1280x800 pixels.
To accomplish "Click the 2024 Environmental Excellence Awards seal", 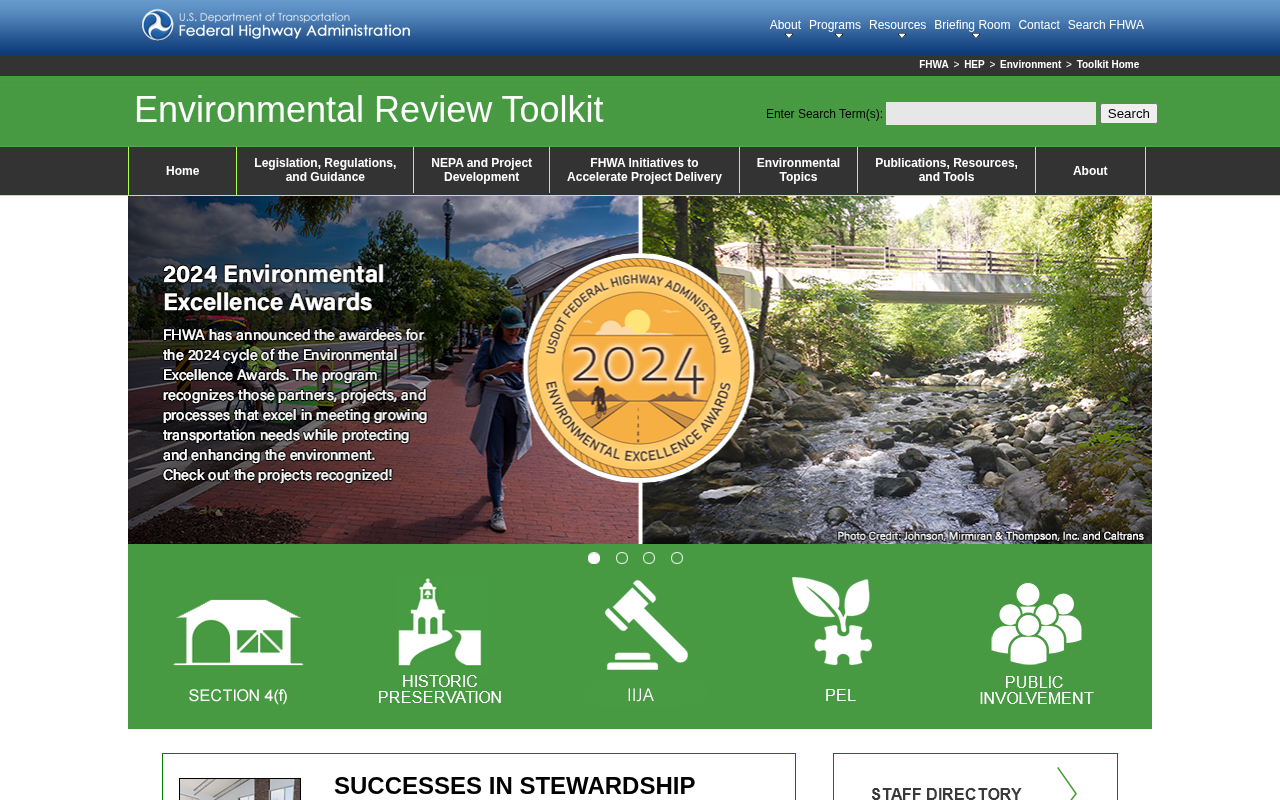I will [x=640, y=368].
